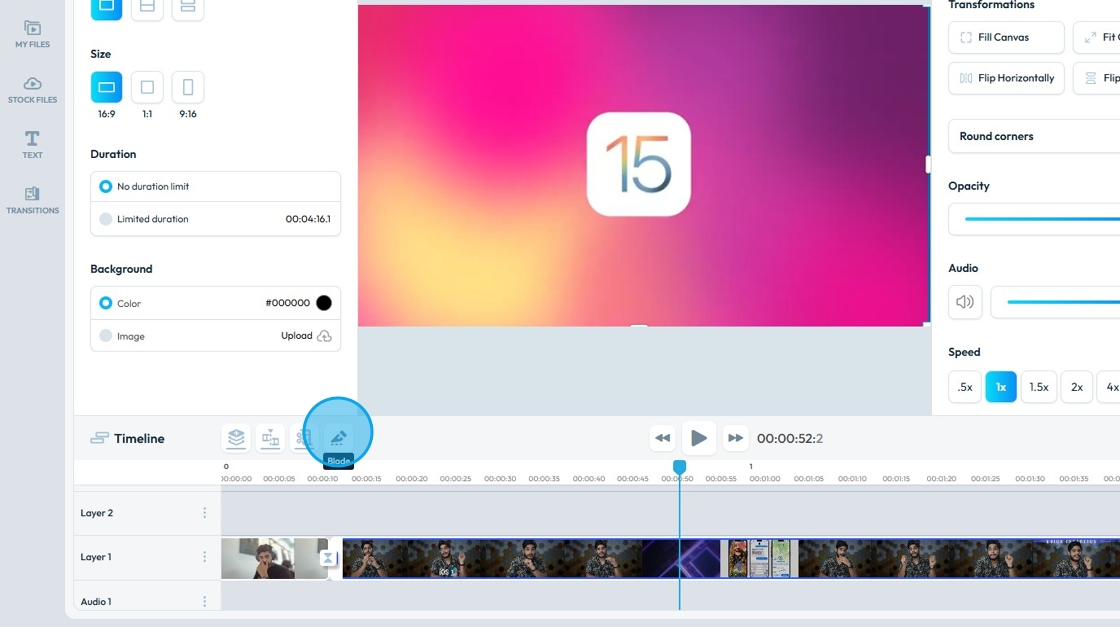This screenshot has width=1120, height=627.
Task: Set speed to 2x
Action: coord(1076,387)
